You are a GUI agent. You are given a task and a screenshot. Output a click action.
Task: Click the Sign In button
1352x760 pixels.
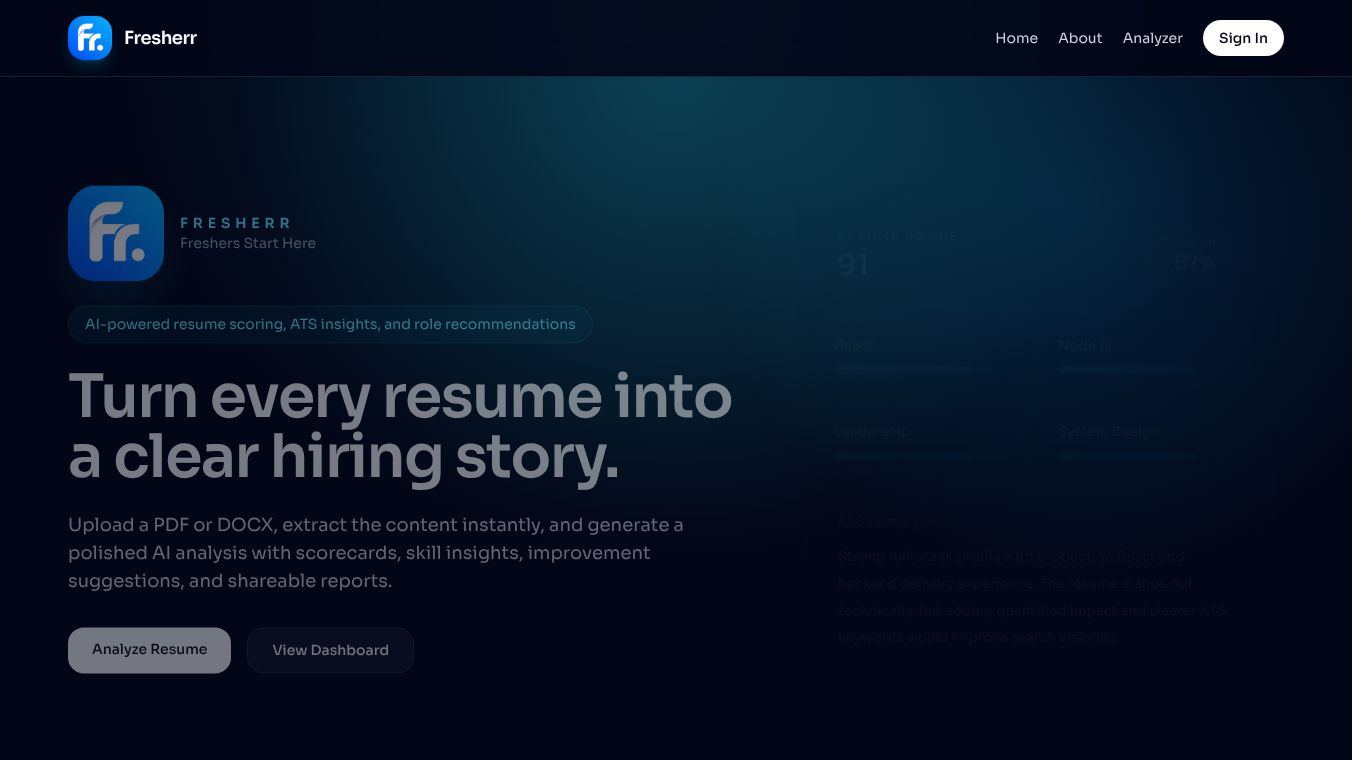point(1243,38)
